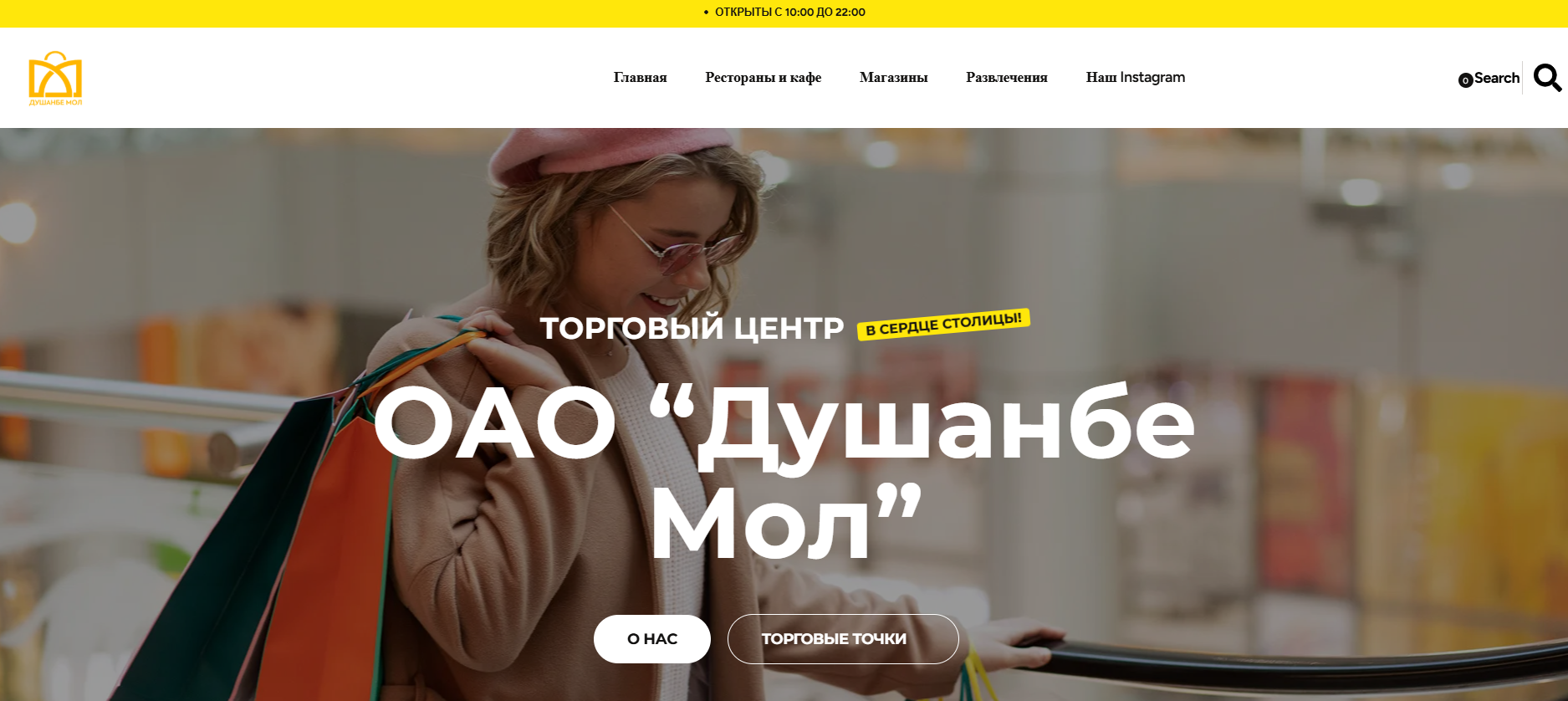1568x701 pixels.
Task: Open search with the magnifier icon
Action: tap(1547, 78)
